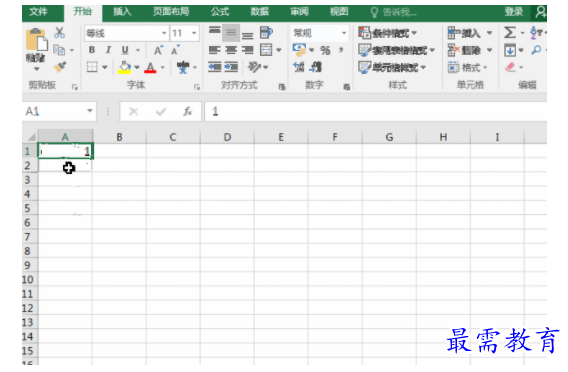Open the underline style dropdown arrow
Viewport: 568px width, 372px height.
[x=138, y=50]
